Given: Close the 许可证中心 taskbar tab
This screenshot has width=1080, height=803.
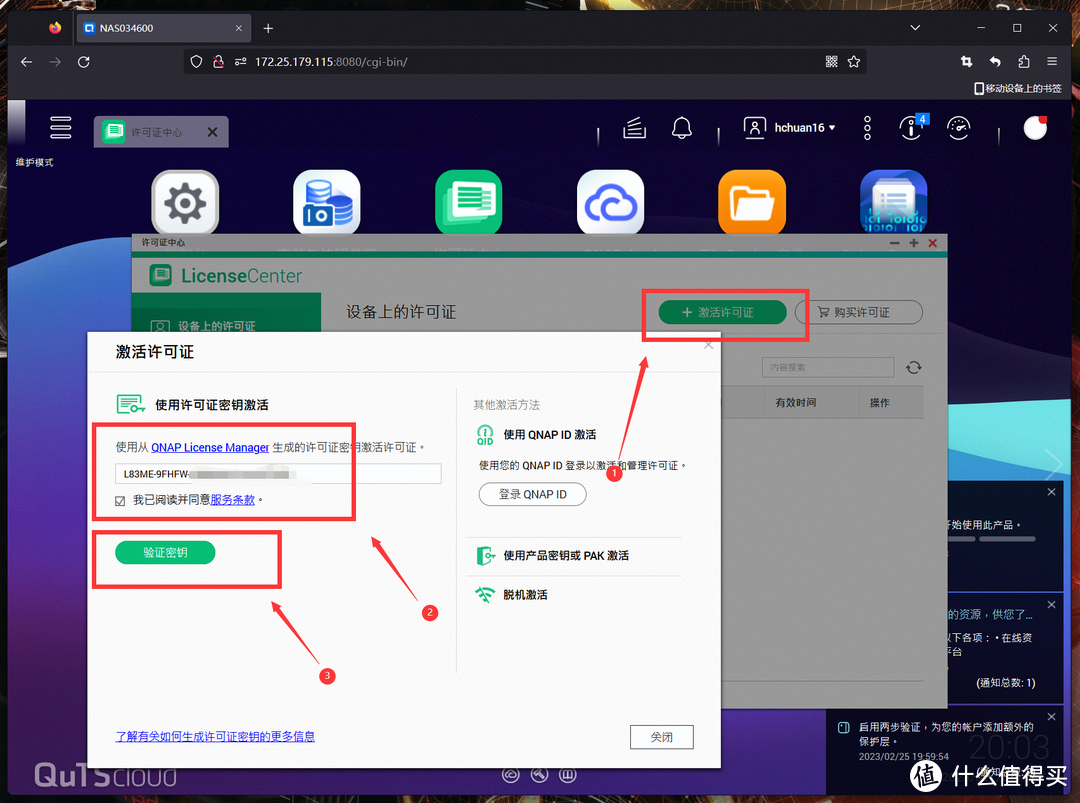Looking at the screenshot, I should 213,132.
